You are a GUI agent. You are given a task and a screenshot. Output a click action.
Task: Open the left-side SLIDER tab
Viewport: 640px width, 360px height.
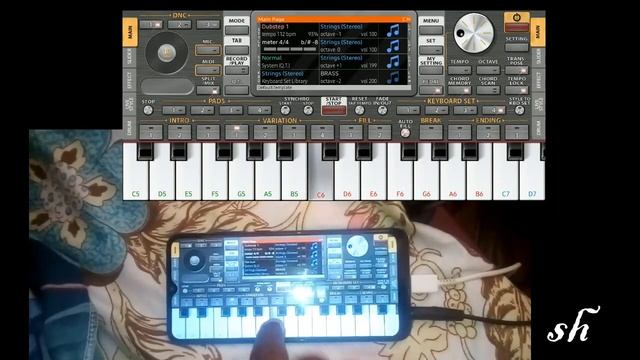[130, 57]
